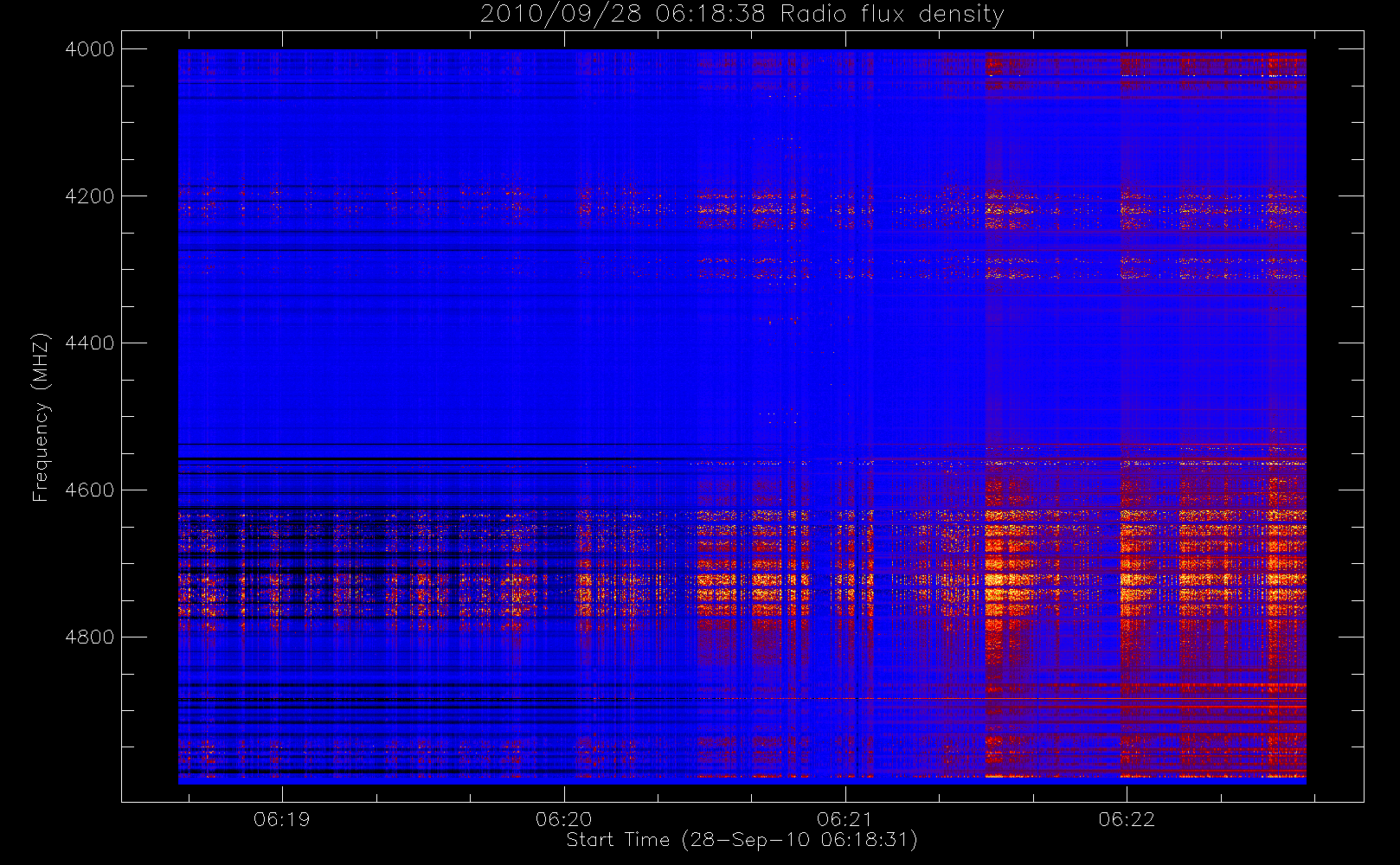
Task: Click the 06:22 time tick label
Action: pos(1127,819)
